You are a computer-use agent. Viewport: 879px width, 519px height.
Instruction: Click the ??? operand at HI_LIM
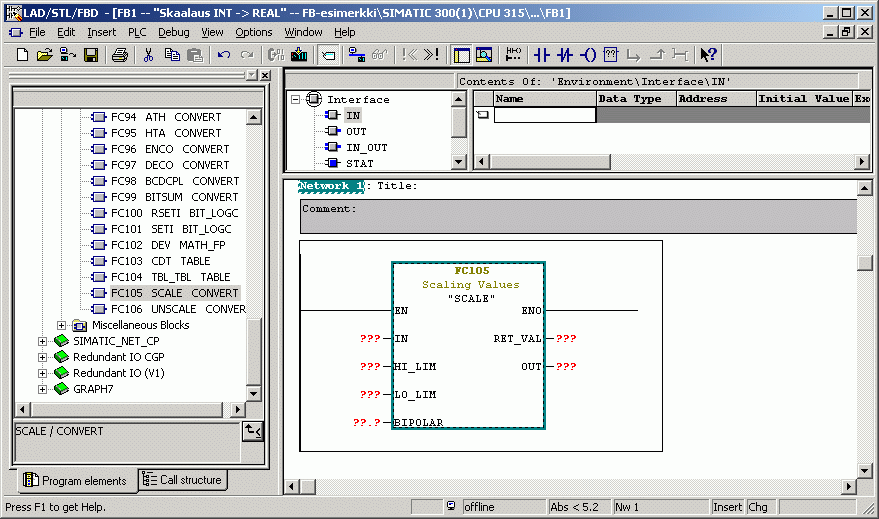[370, 367]
